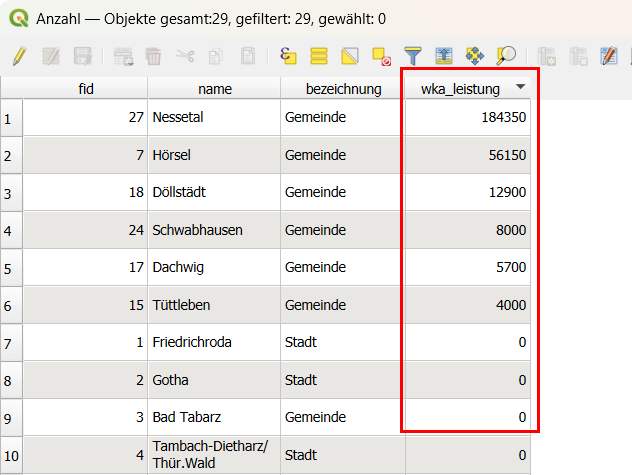
Task: Click the delete field icon
Action: click(x=578, y=56)
